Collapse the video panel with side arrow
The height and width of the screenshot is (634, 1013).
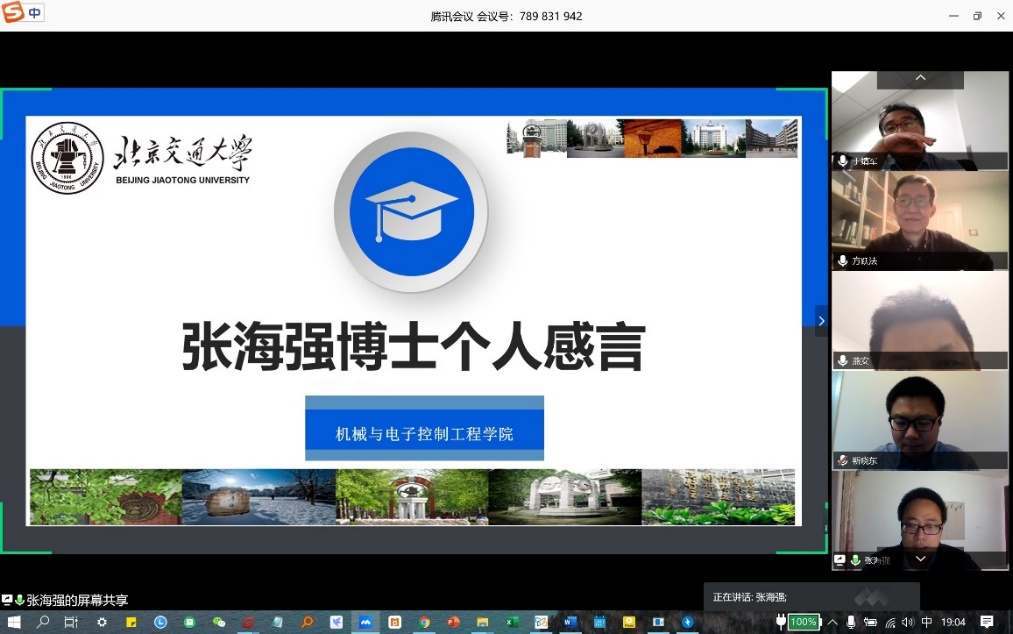[x=821, y=321]
